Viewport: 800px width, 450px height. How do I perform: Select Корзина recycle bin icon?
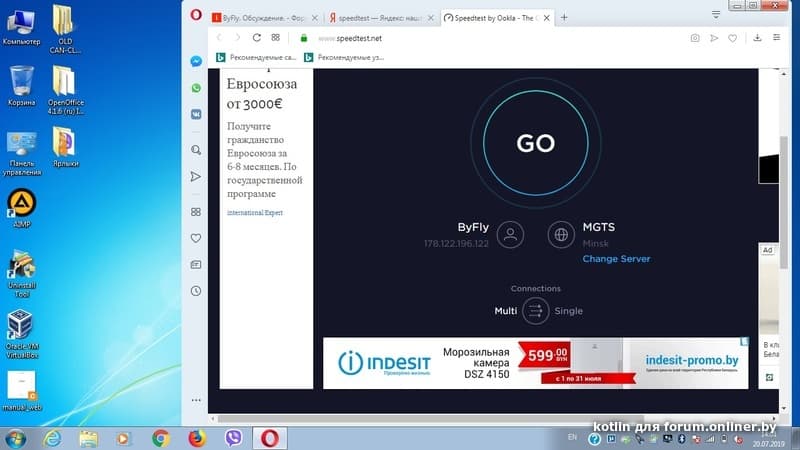(x=21, y=86)
